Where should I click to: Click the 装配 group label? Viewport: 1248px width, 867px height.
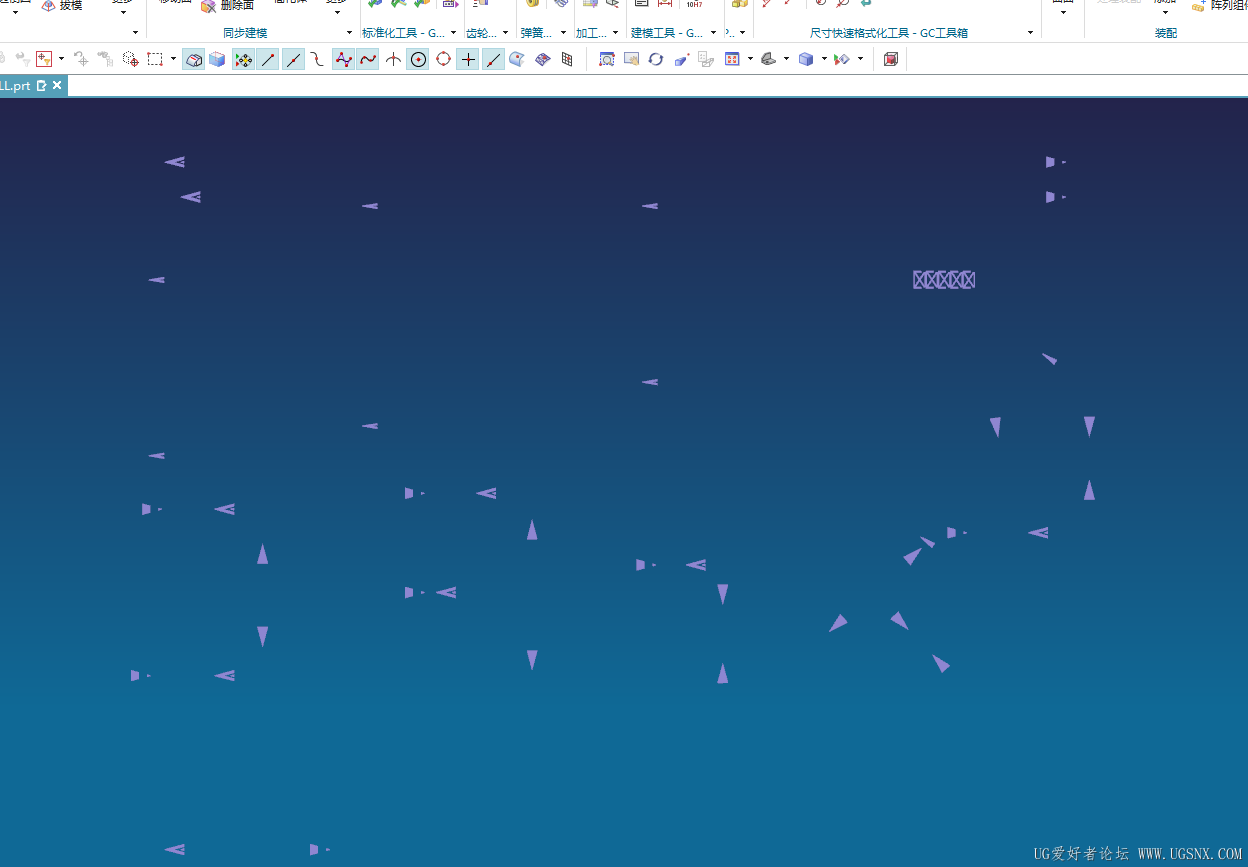click(1166, 33)
